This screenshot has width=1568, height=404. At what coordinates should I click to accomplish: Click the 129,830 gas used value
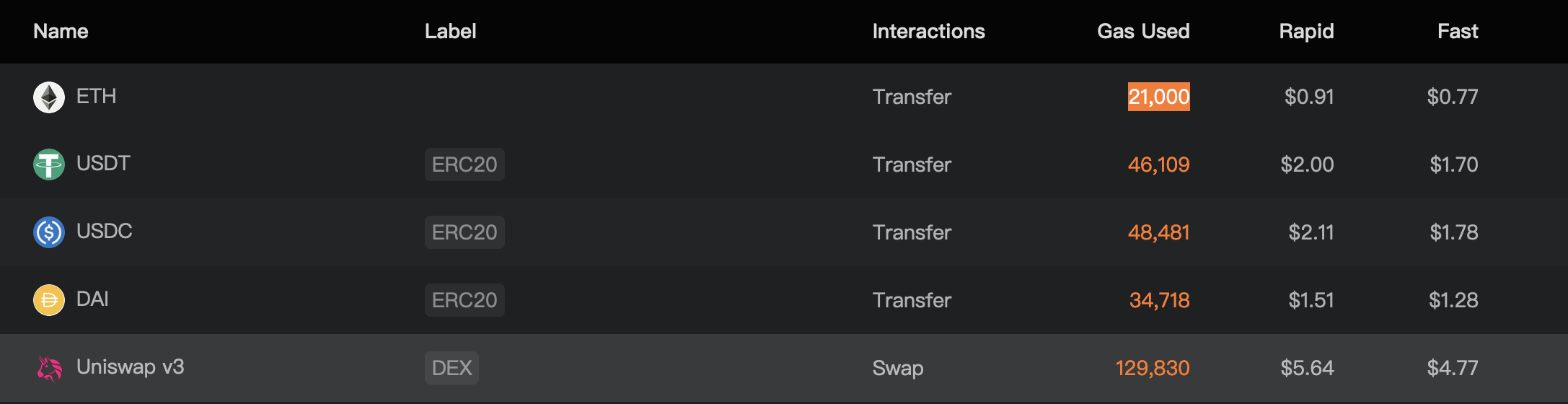click(1152, 368)
